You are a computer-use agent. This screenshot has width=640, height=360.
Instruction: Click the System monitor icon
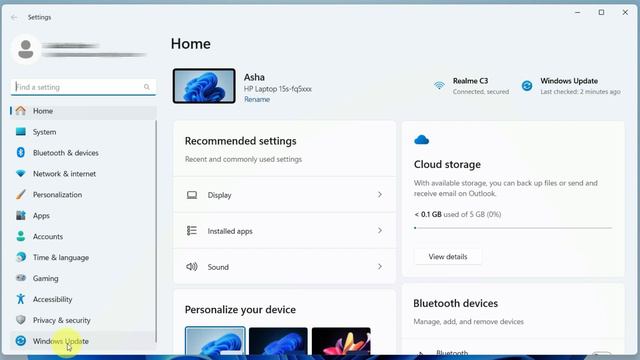[x=20, y=132]
